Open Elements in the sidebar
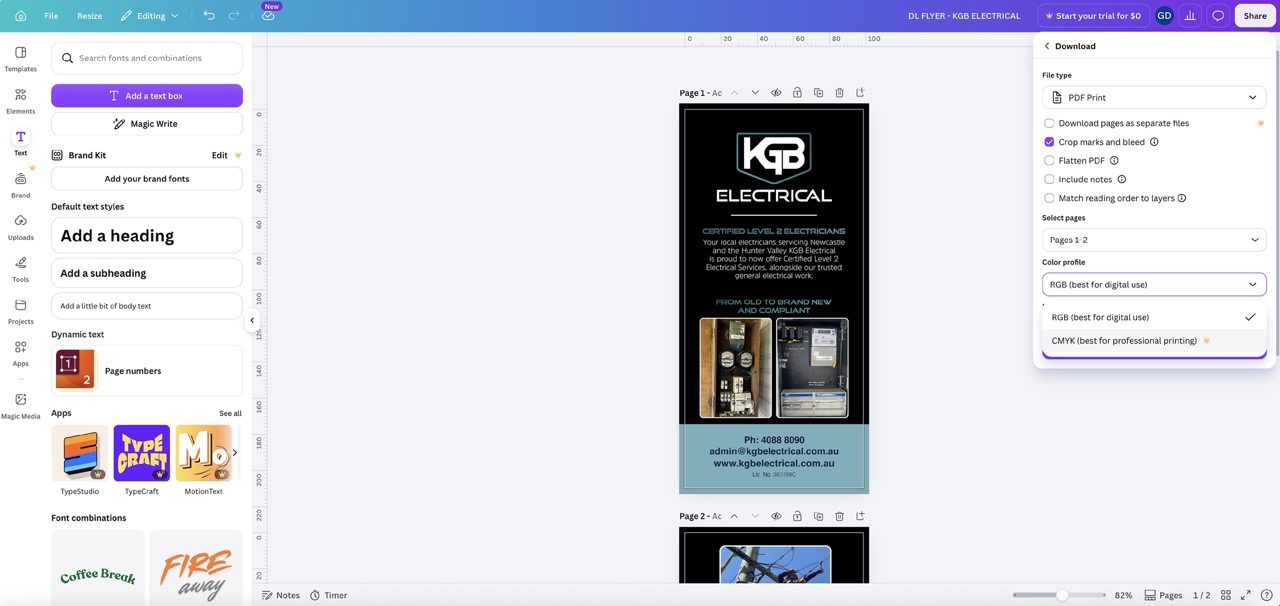 point(20,100)
